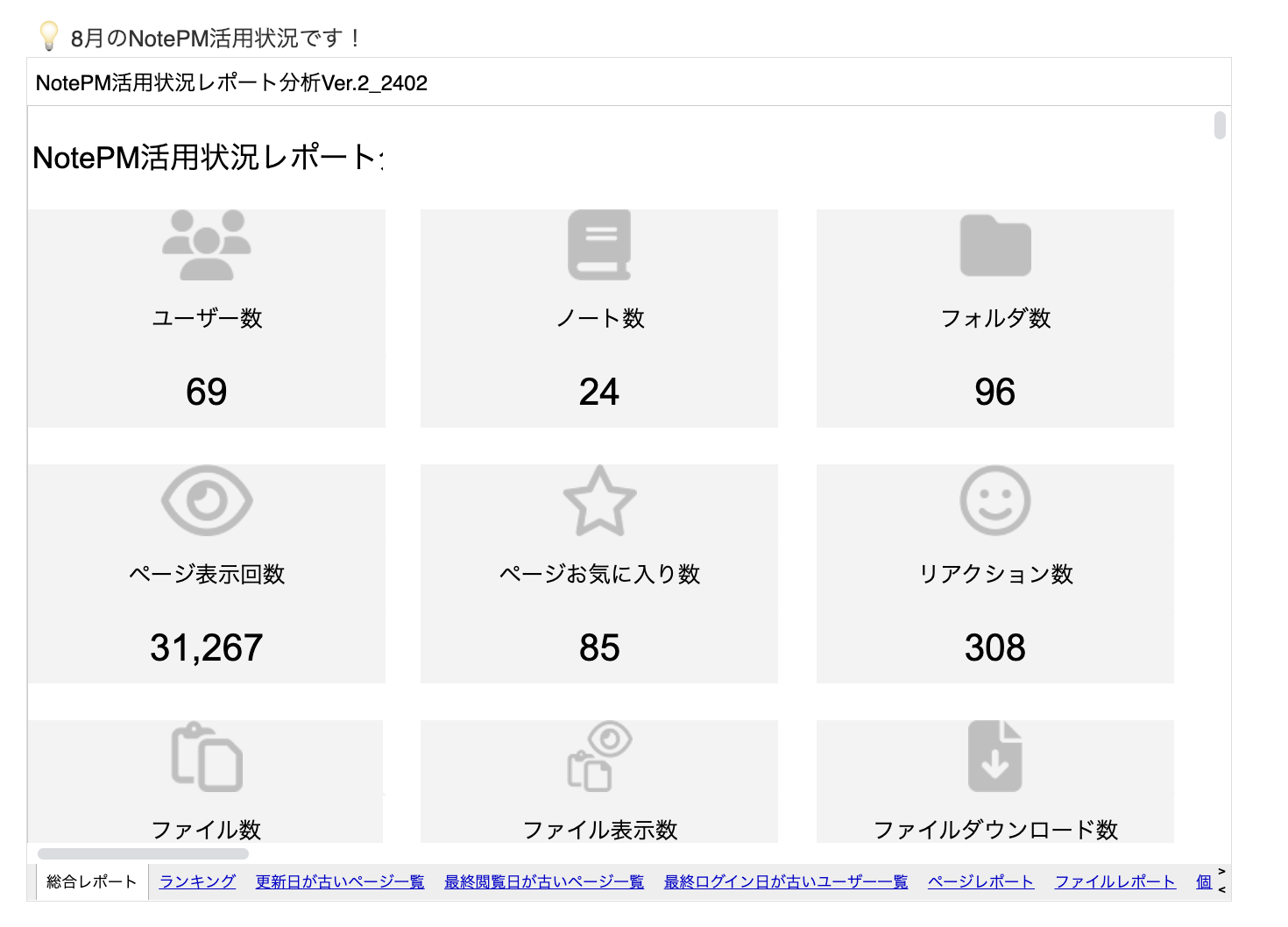Click the horizontal scrollbar thumb

143,853
